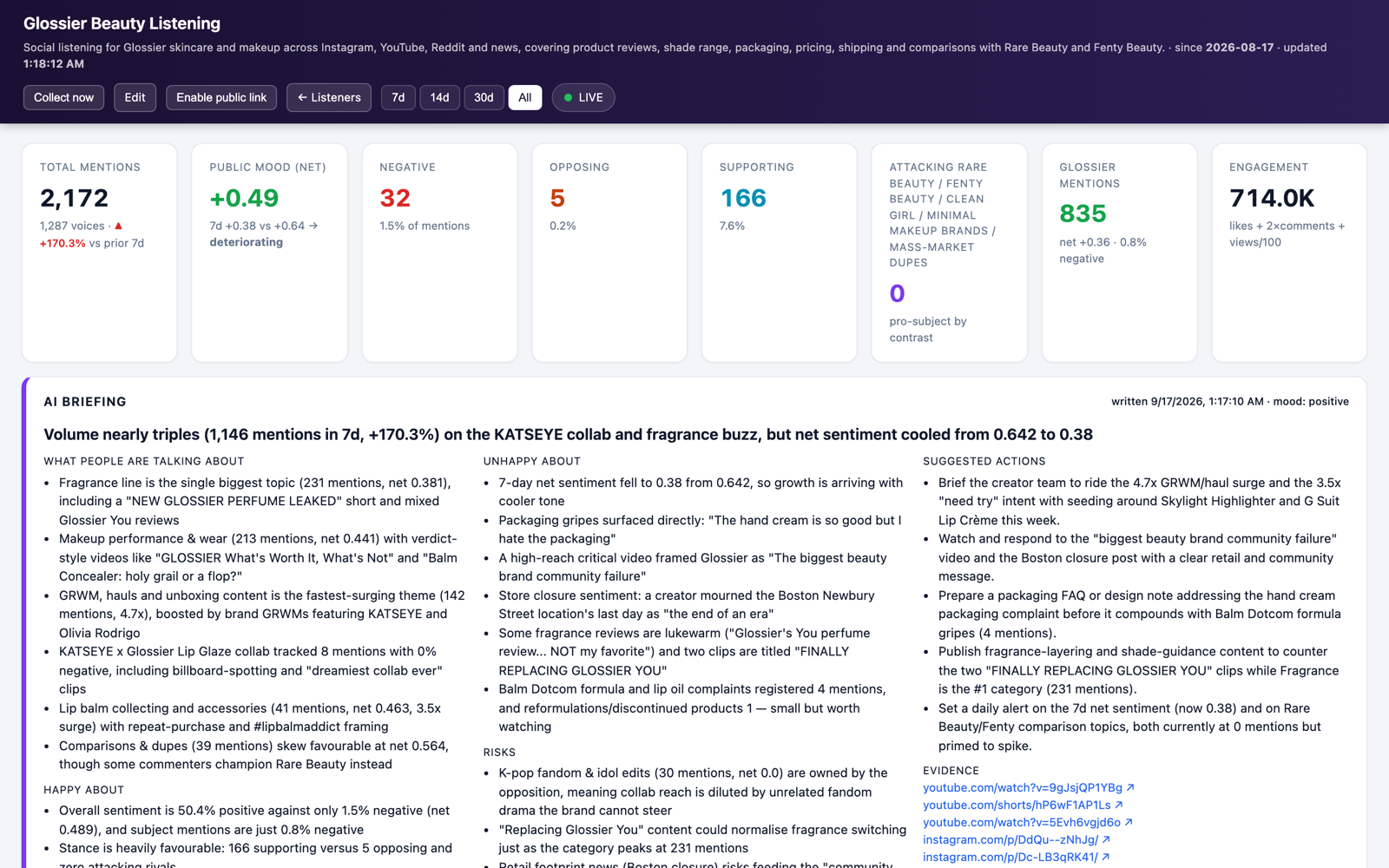The width and height of the screenshot is (1389, 868).
Task: Select the 7d time range
Action: click(398, 97)
